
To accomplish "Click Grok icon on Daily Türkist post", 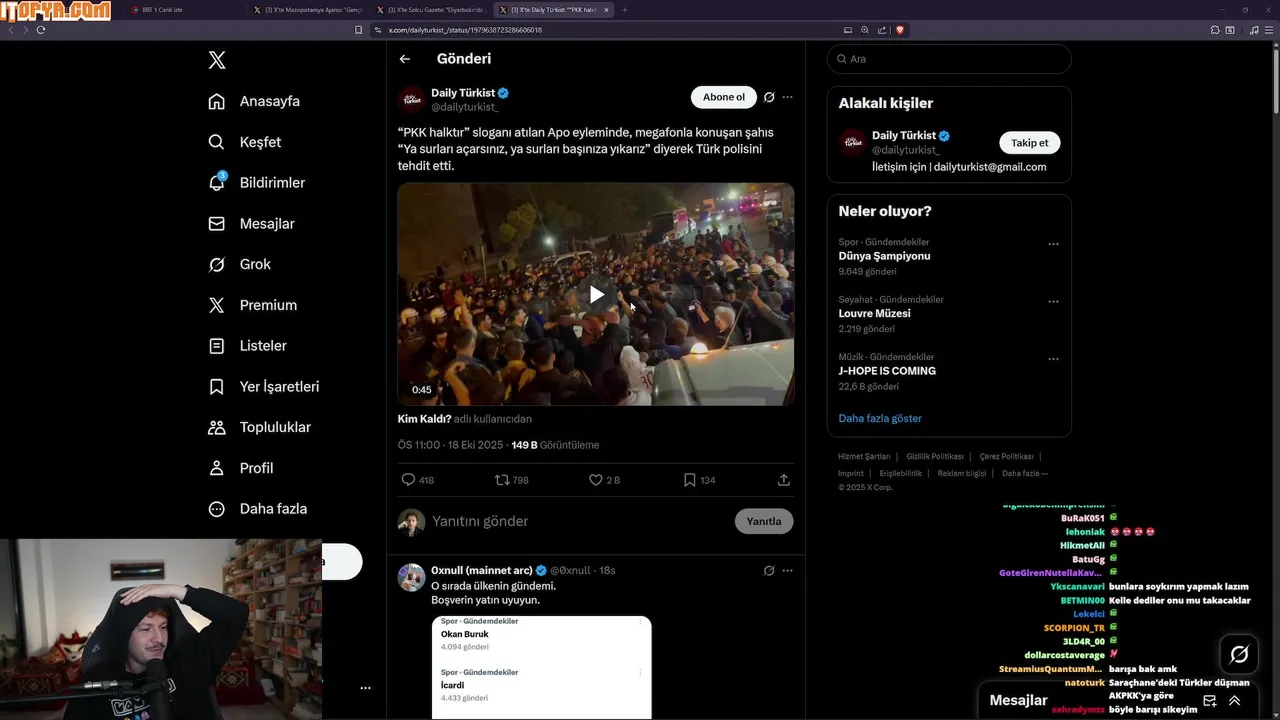I will [x=769, y=97].
